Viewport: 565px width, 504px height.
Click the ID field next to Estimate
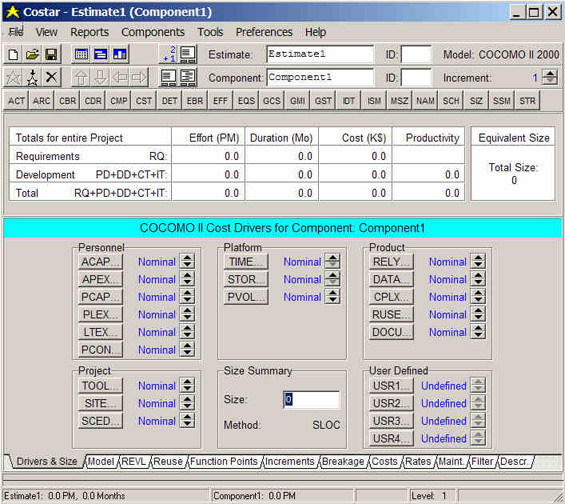click(x=416, y=54)
